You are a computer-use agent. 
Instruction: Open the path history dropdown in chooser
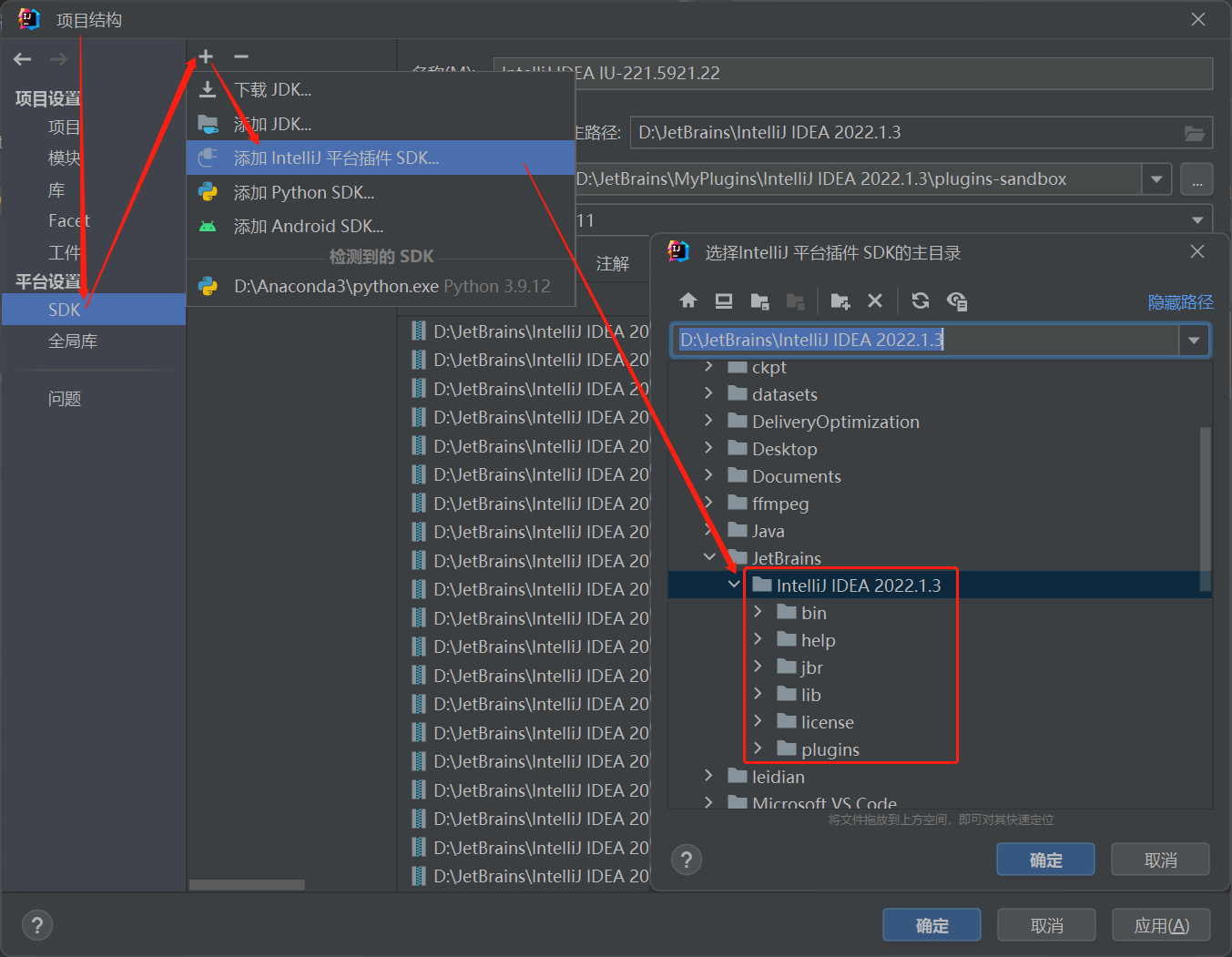tap(1194, 341)
